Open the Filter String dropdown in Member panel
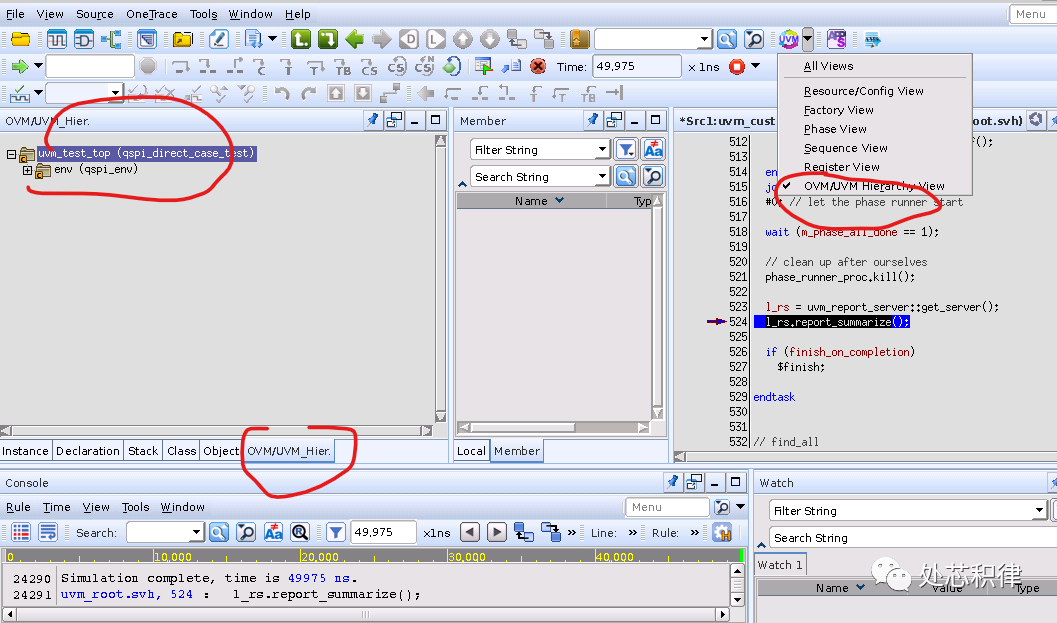Viewport: 1057px width, 623px height. click(602, 149)
